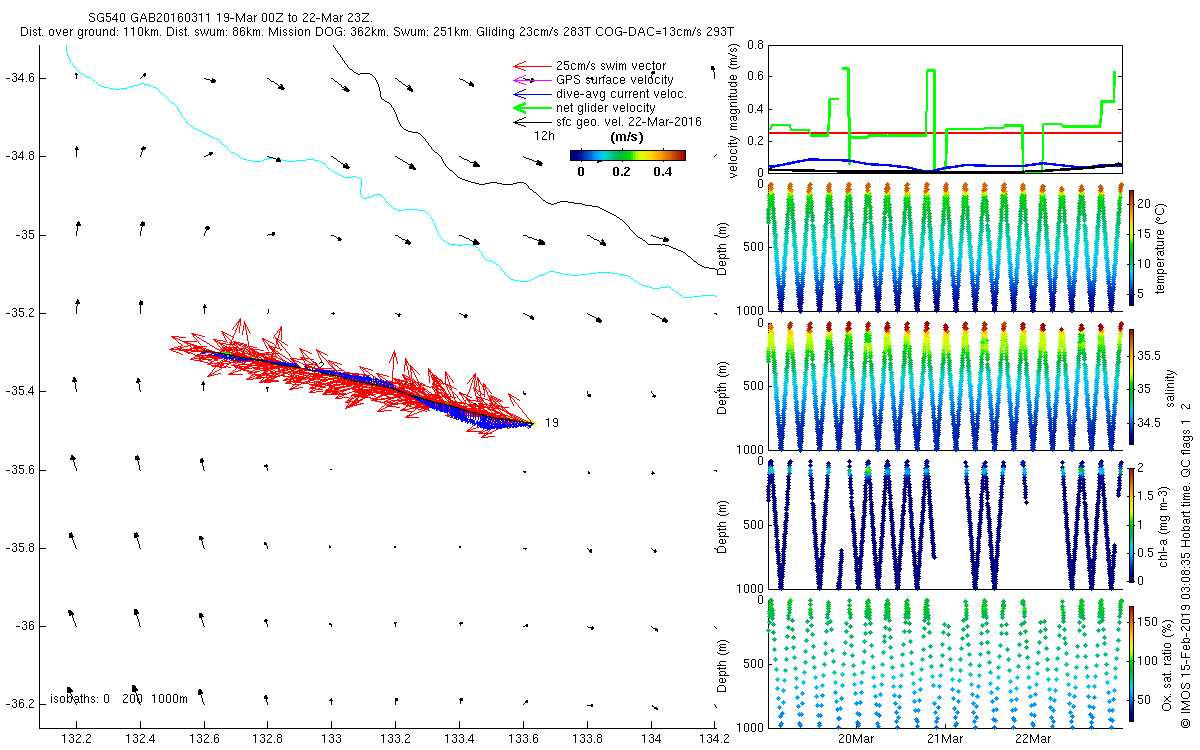Click the Ox. sat. ratio (%) colorbar

tap(1131, 663)
